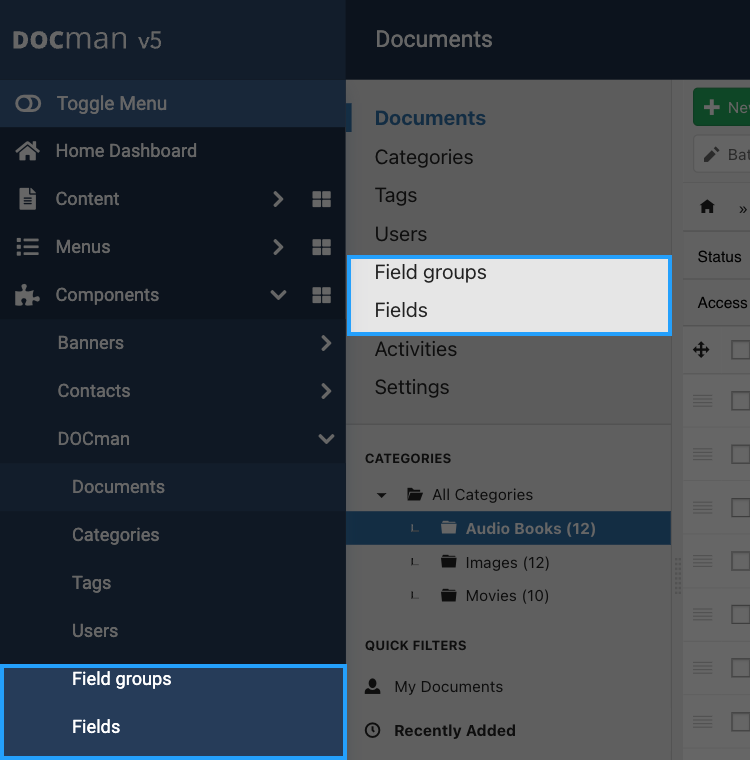Open the Menus dashboard grid icon
This screenshot has height=760, width=750.
pos(321,247)
